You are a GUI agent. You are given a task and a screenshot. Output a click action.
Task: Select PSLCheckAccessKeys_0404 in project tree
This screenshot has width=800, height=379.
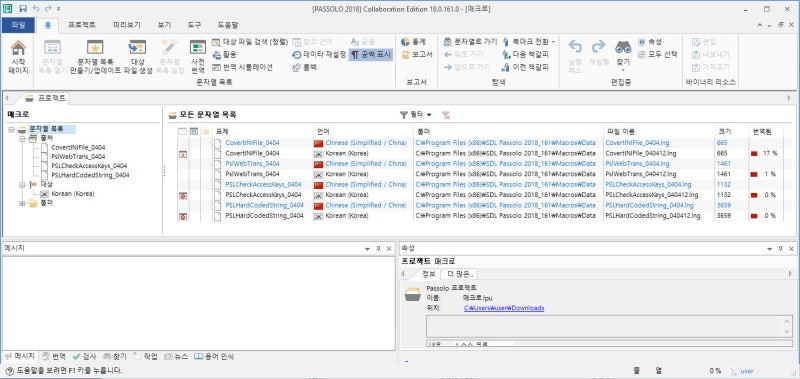click(x=89, y=166)
